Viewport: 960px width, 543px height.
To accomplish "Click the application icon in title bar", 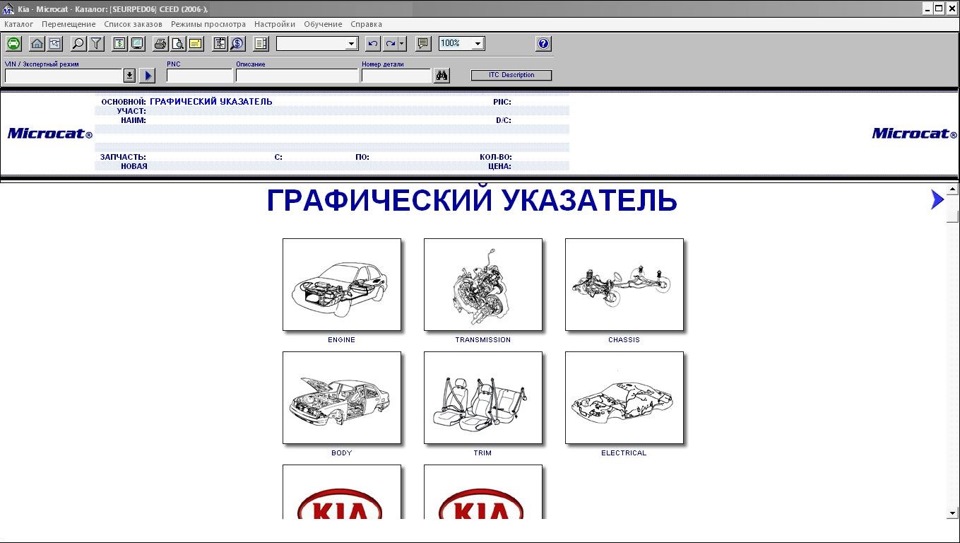I will [x=8, y=9].
